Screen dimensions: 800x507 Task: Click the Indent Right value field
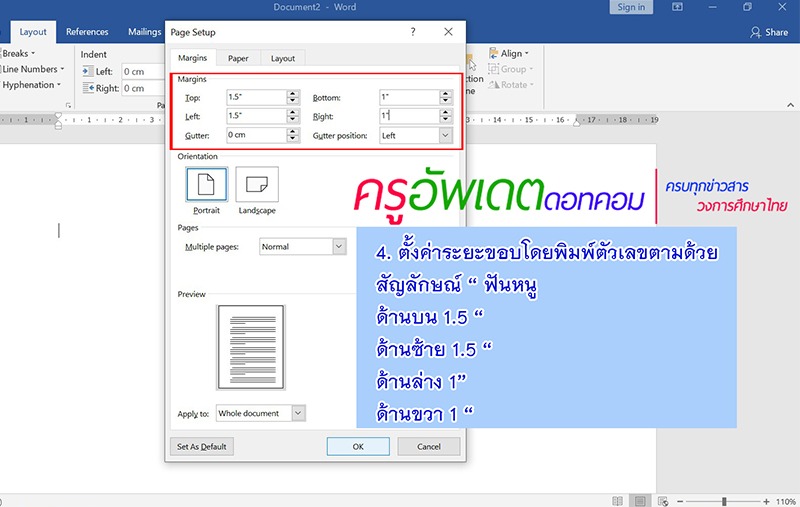142,88
